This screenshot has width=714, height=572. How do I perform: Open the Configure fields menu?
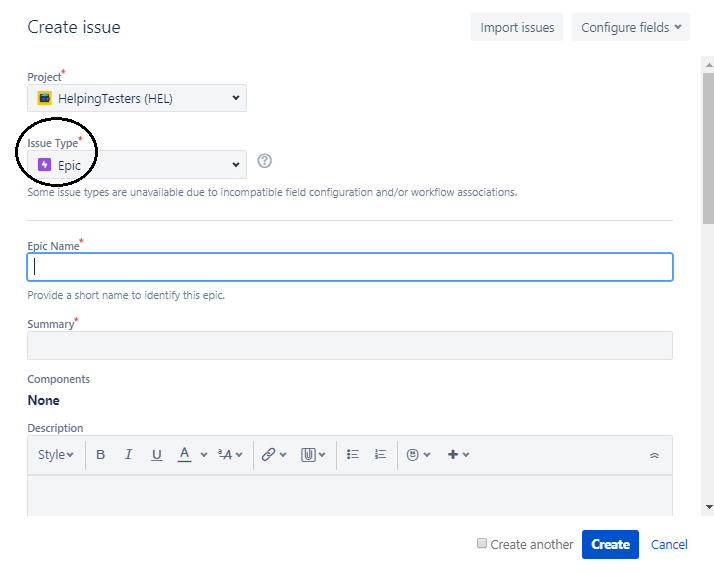point(631,27)
